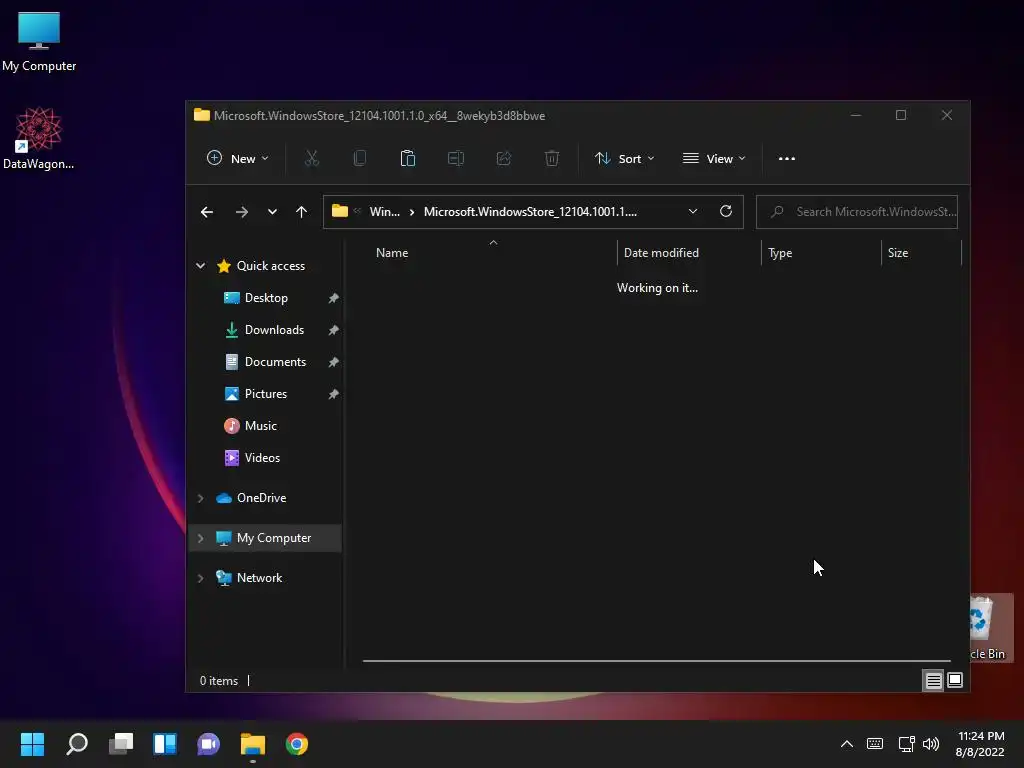
Task: Select the My Computer desktop icon
Action: click(x=39, y=42)
